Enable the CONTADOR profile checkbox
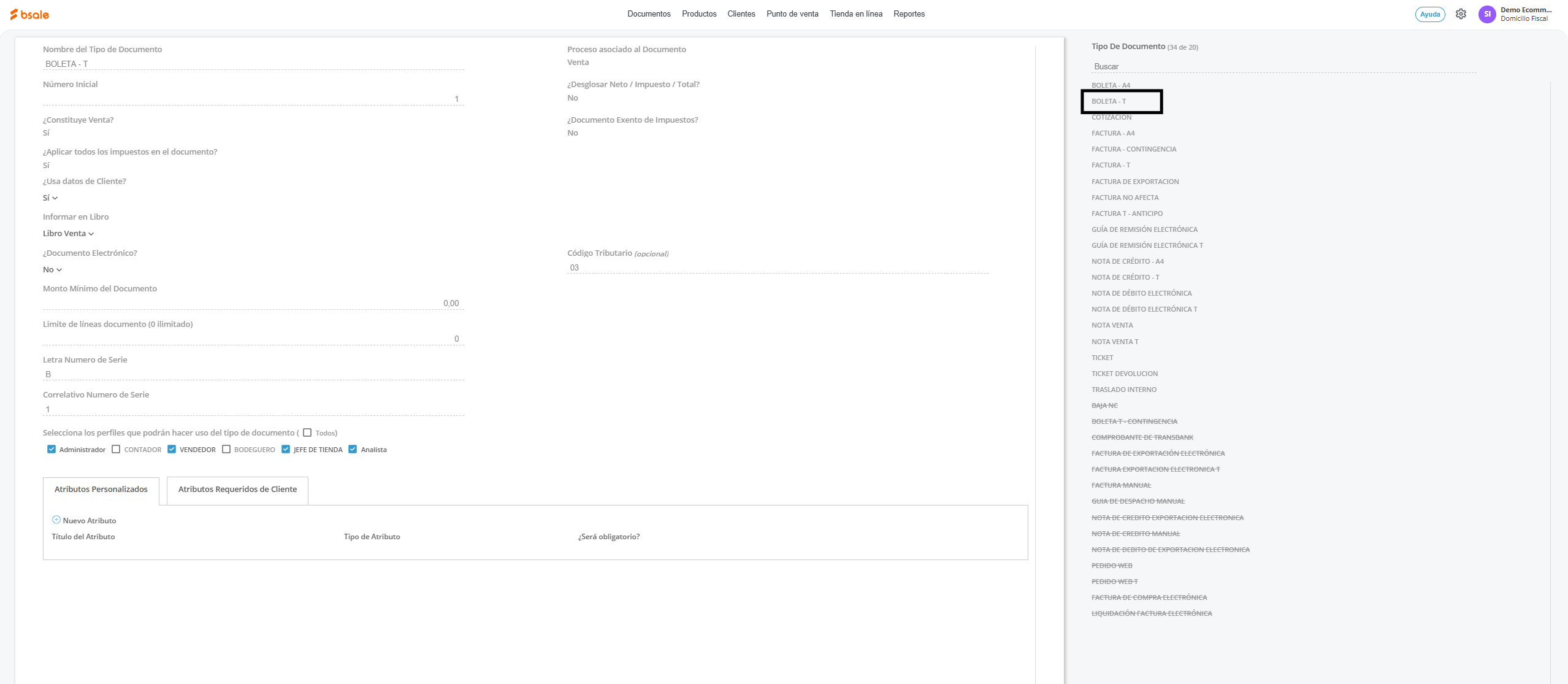This screenshot has height=684, width=1568. (116, 449)
